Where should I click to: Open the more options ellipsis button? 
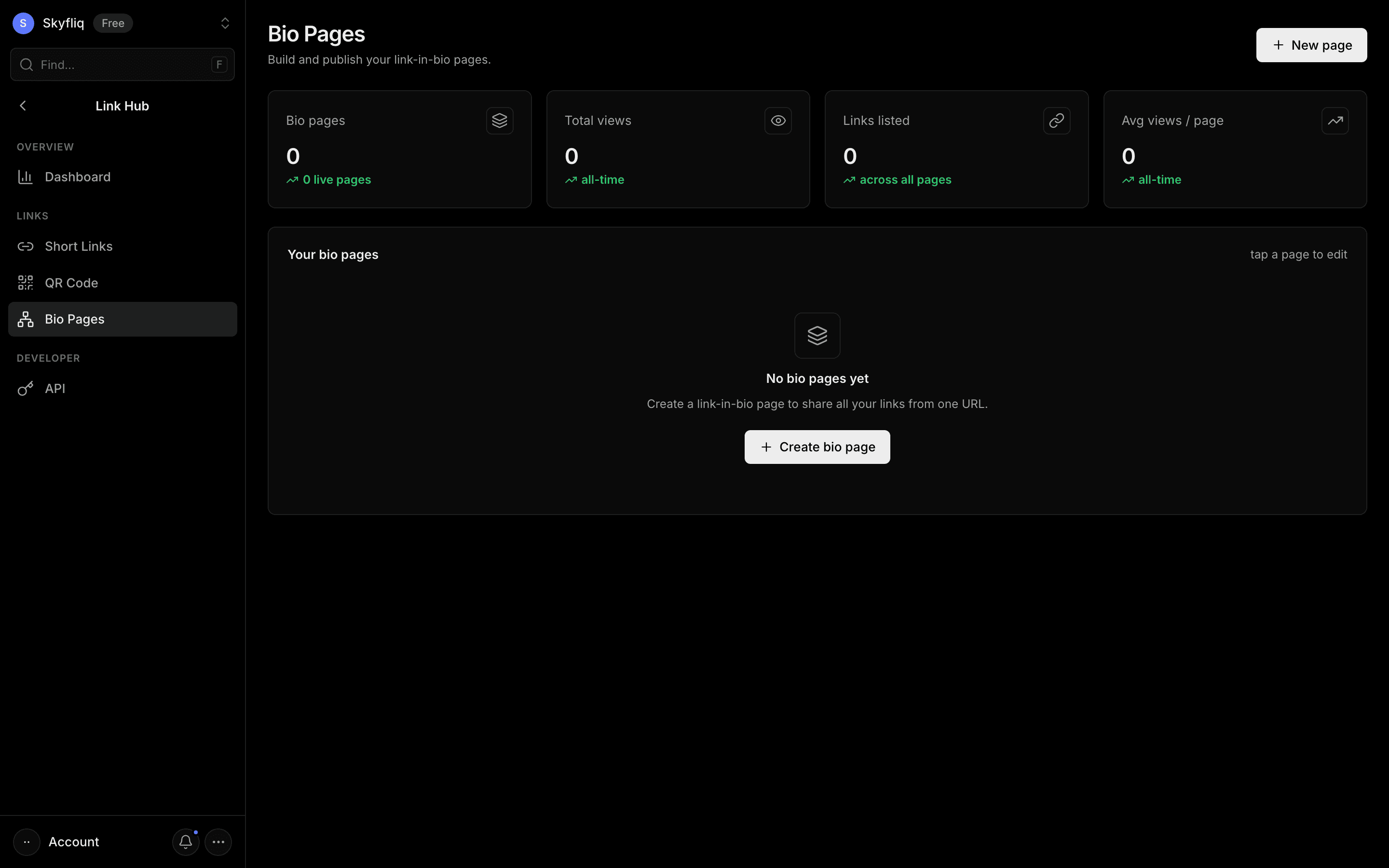point(218,841)
